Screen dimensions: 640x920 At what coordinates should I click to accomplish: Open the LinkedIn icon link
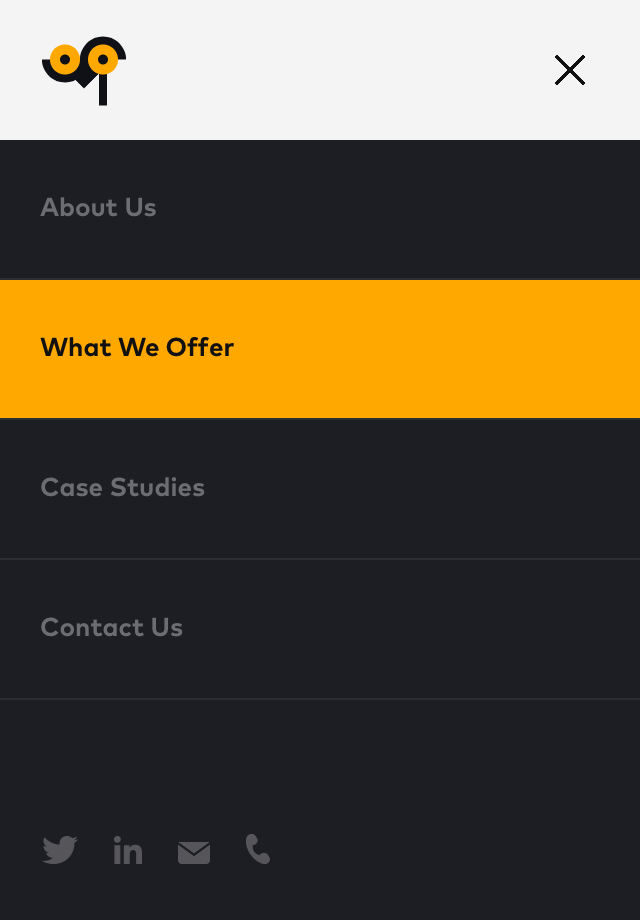click(x=128, y=850)
